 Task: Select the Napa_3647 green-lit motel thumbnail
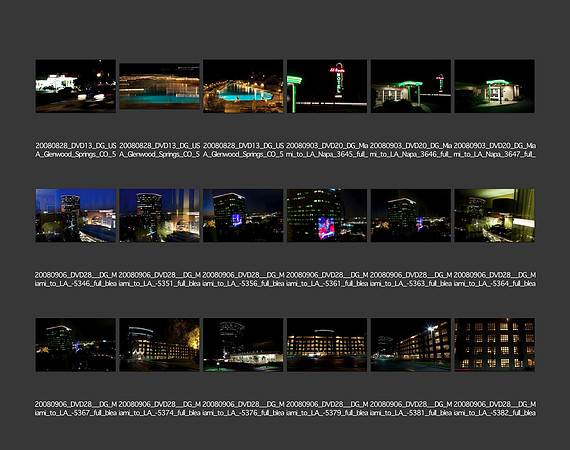(494, 86)
